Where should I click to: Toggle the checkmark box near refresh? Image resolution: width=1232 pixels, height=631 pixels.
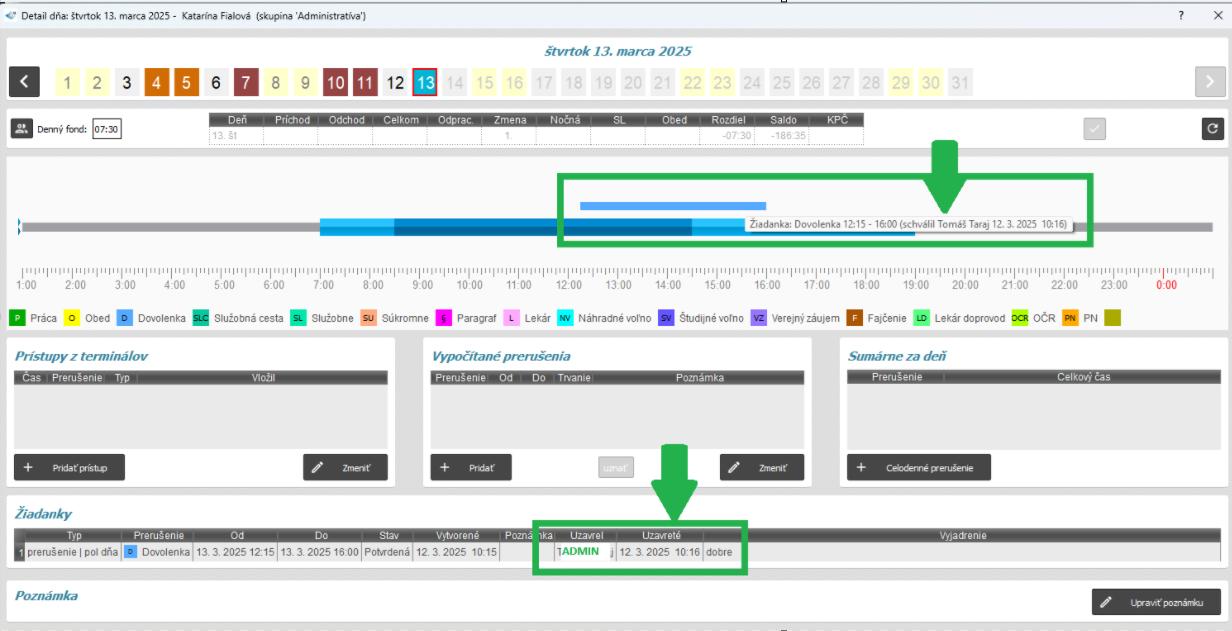(x=1095, y=129)
